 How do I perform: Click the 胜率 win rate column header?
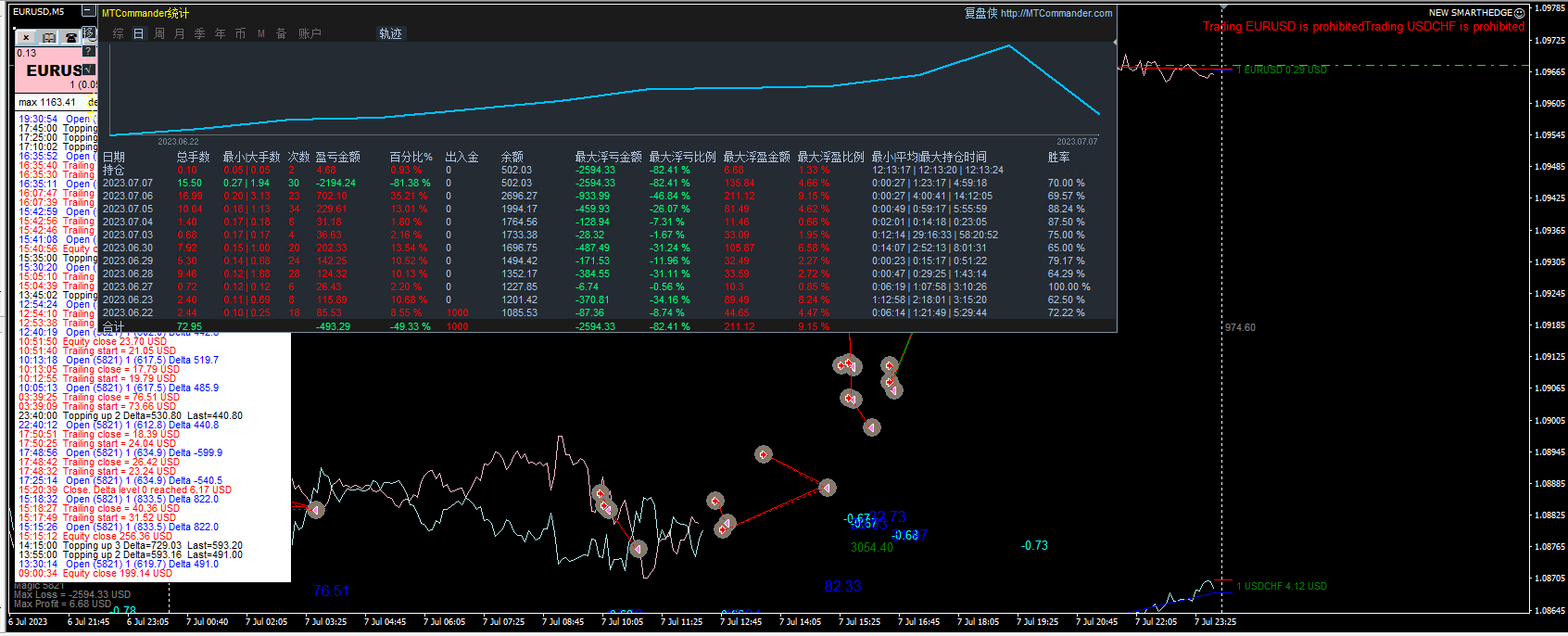(1058, 157)
